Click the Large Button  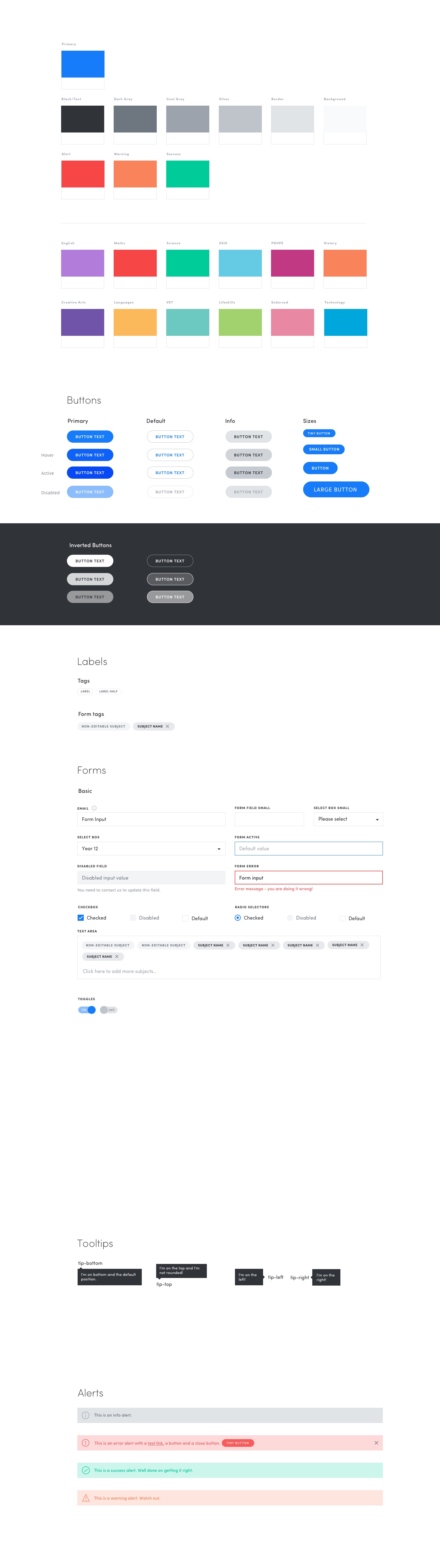click(x=336, y=489)
